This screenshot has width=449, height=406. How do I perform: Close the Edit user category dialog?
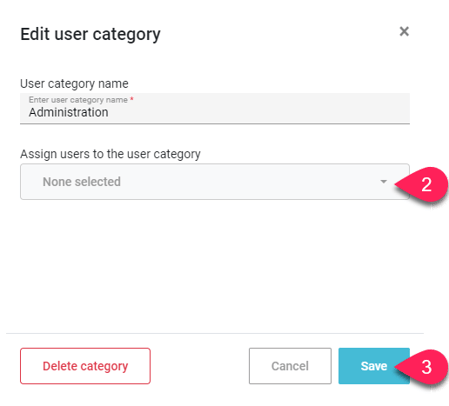pyautogui.click(x=404, y=32)
